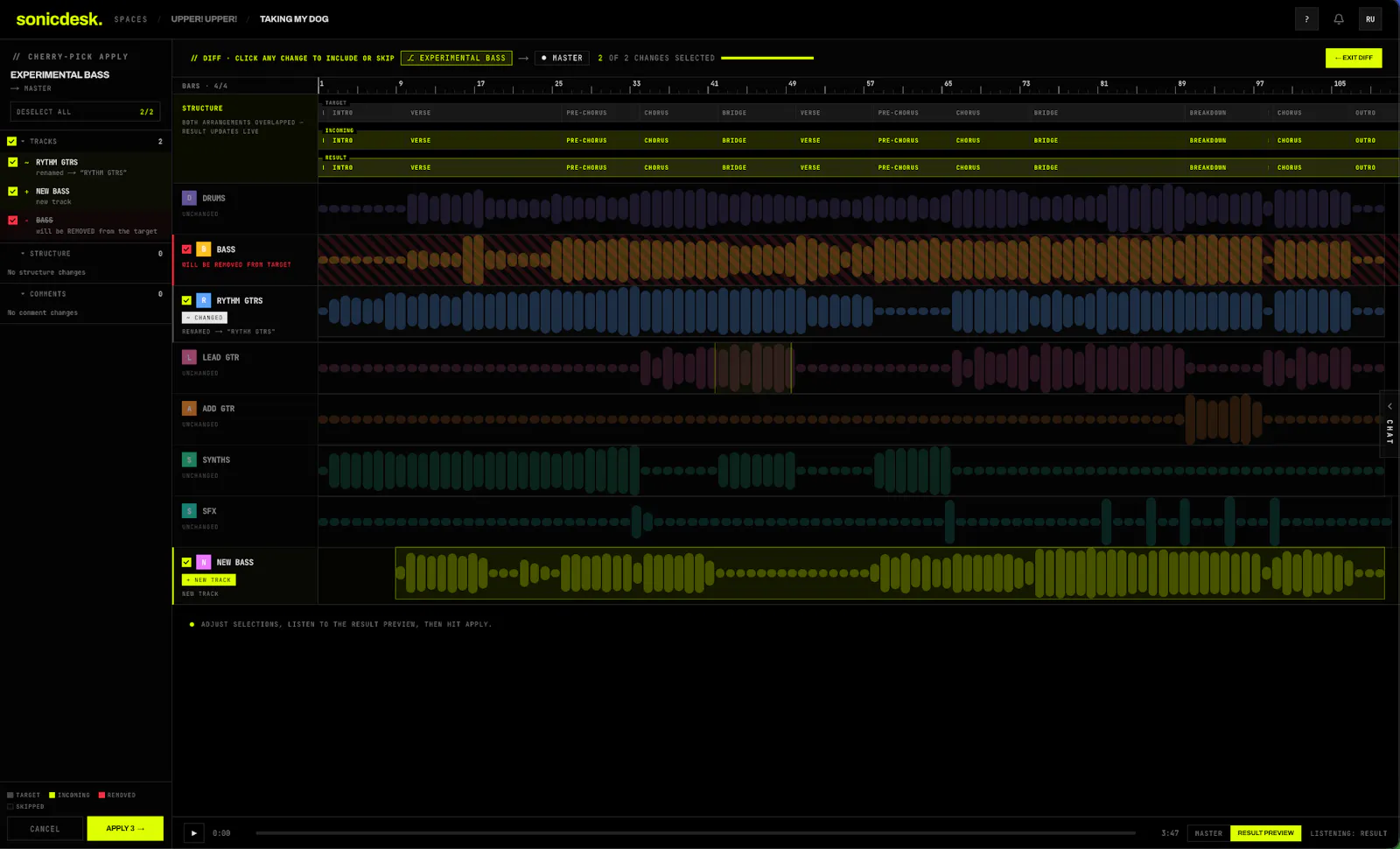The width and height of the screenshot is (1400, 849).
Task: Open the help question mark icon
Action: pyautogui.click(x=1306, y=19)
